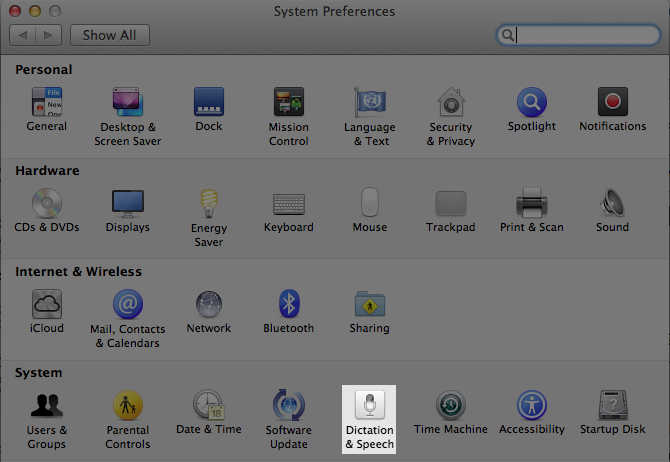Click the magnifying glass in search field
The width and height of the screenshot is (670, 462).
click(x=508, y=35)
